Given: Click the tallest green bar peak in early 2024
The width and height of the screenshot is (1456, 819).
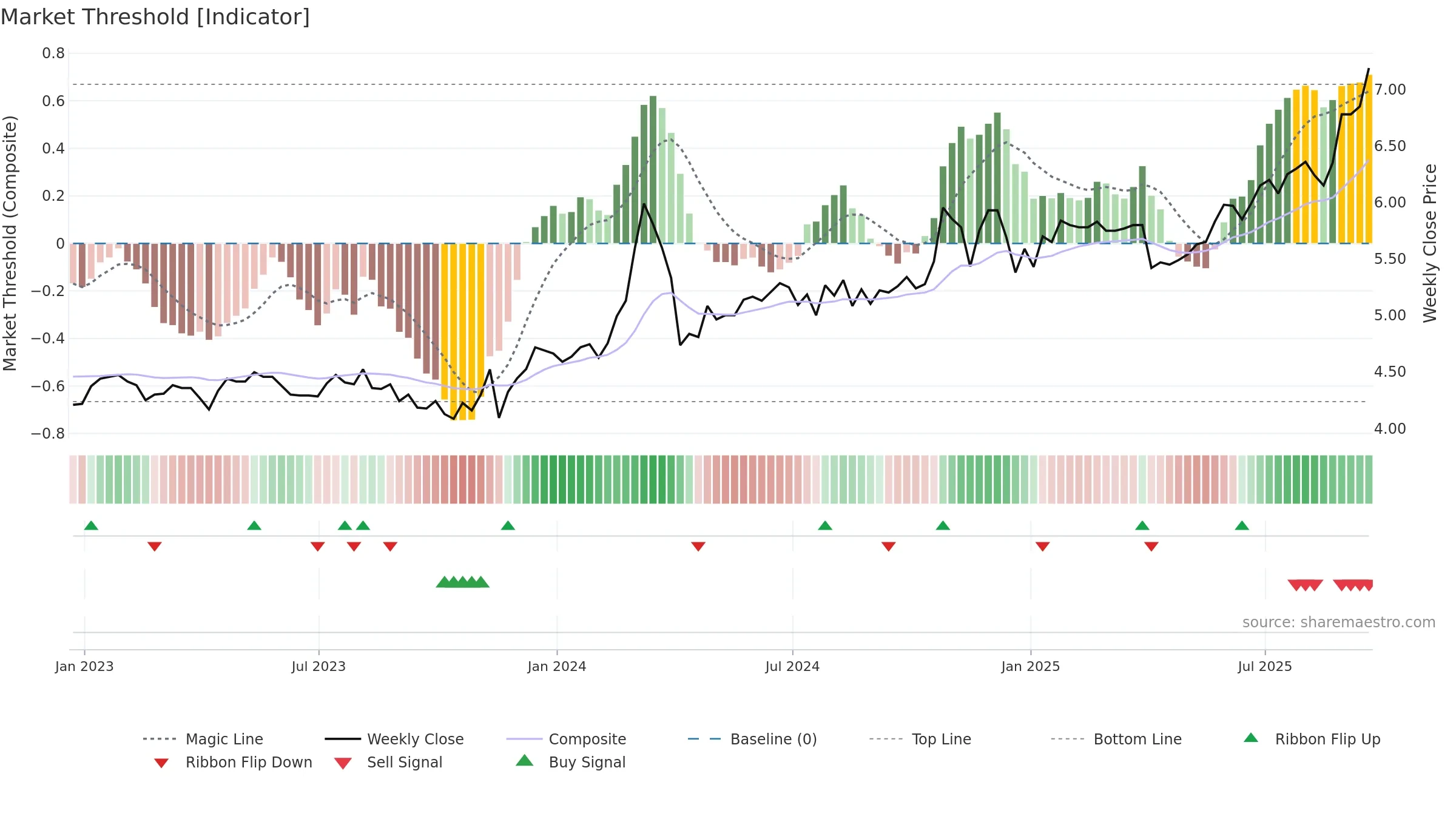Looking at the screenshot, I should pyautogui.click(x=653, y=170).
